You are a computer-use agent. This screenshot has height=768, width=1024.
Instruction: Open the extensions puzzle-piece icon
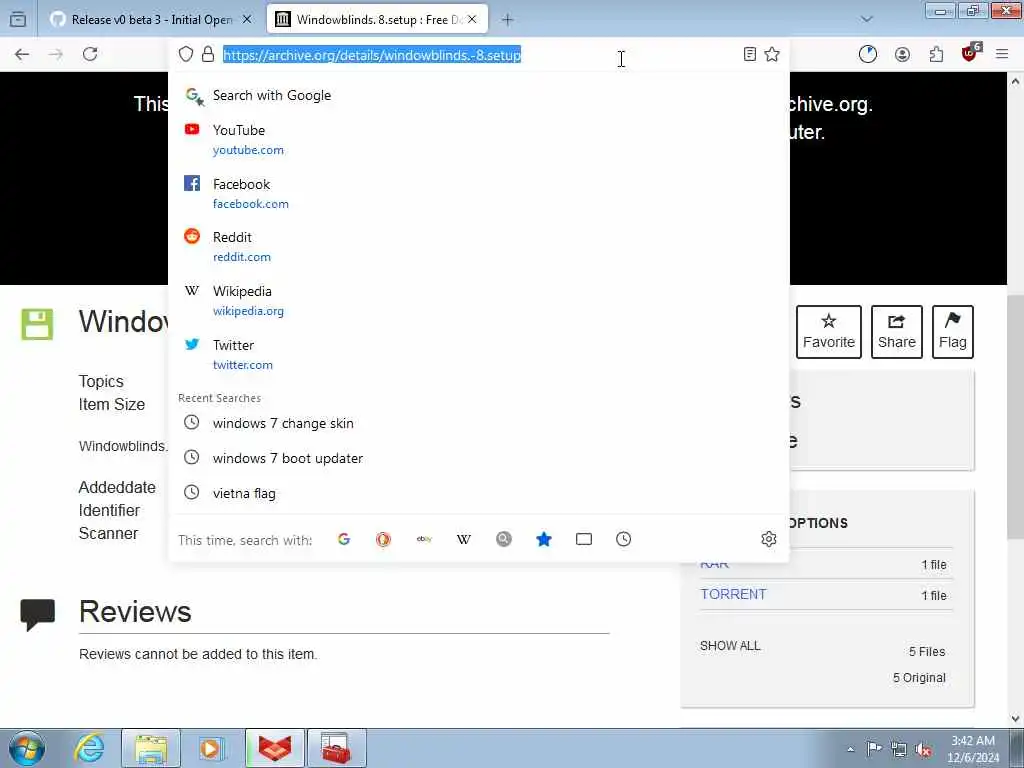pos(936,55)
